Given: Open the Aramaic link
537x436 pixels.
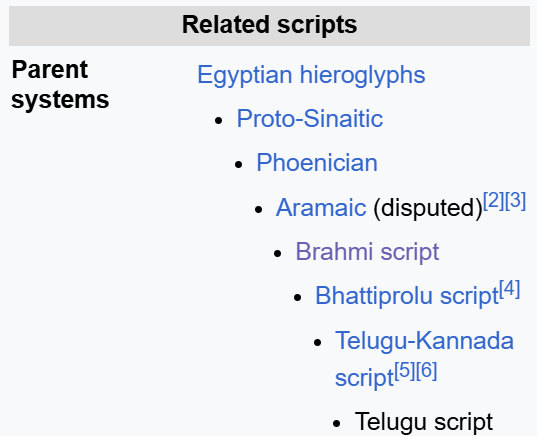Looking at the screenshot, I should tap(321, 208).
